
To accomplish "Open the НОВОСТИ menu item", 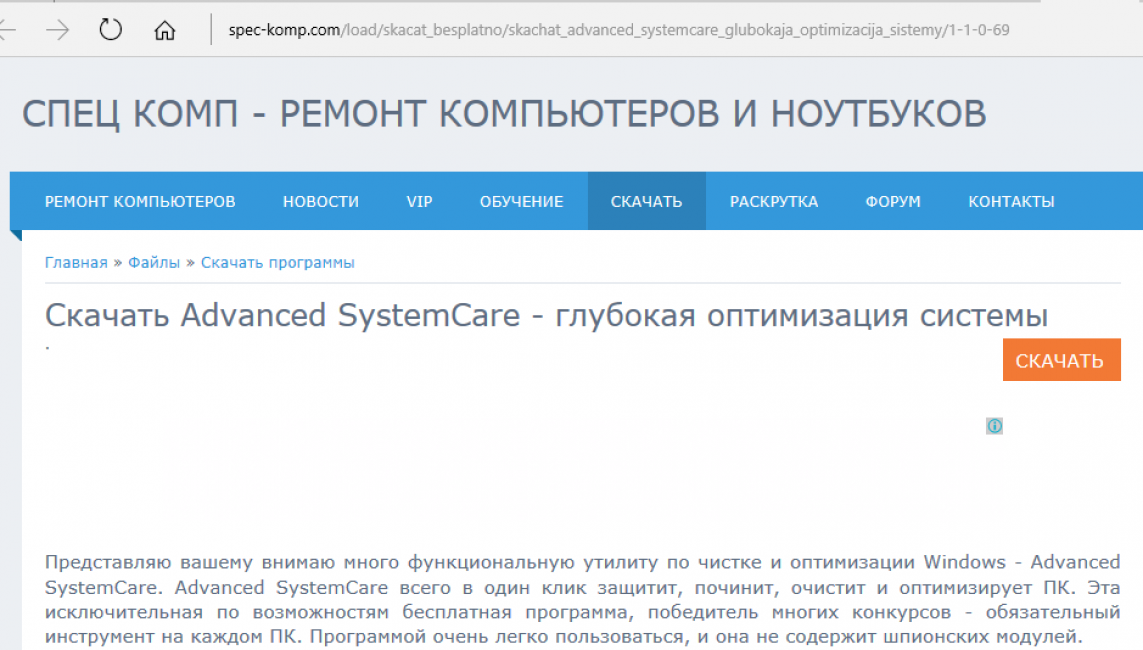I will (321, 201).
